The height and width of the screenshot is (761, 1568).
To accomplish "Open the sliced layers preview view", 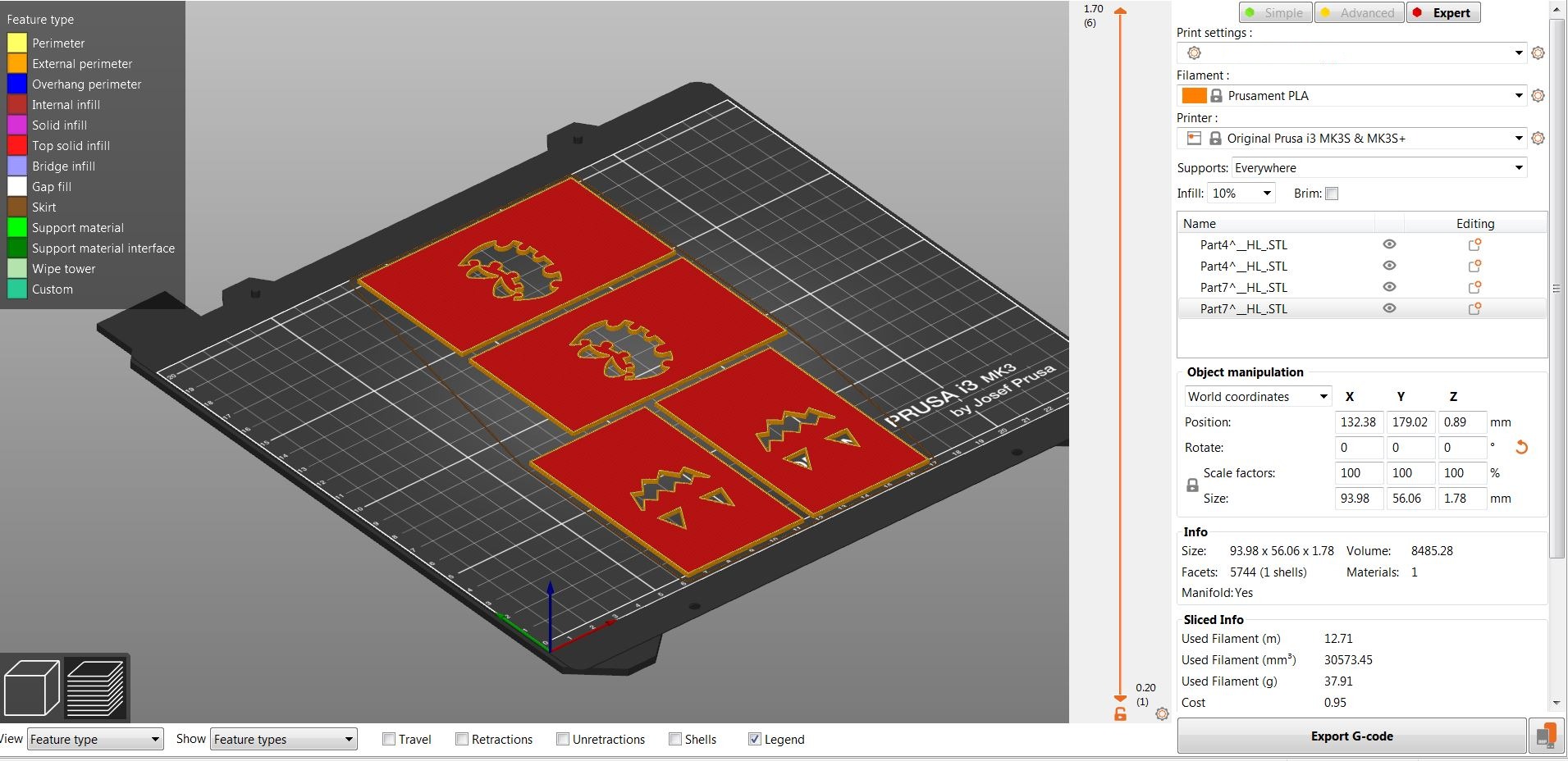I will 95,687.
